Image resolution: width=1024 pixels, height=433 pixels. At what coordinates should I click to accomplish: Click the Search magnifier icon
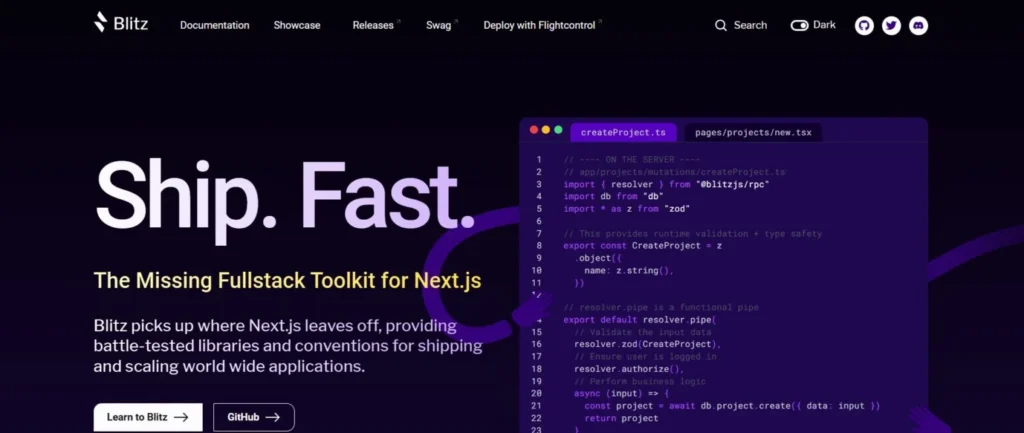point(721,25)
